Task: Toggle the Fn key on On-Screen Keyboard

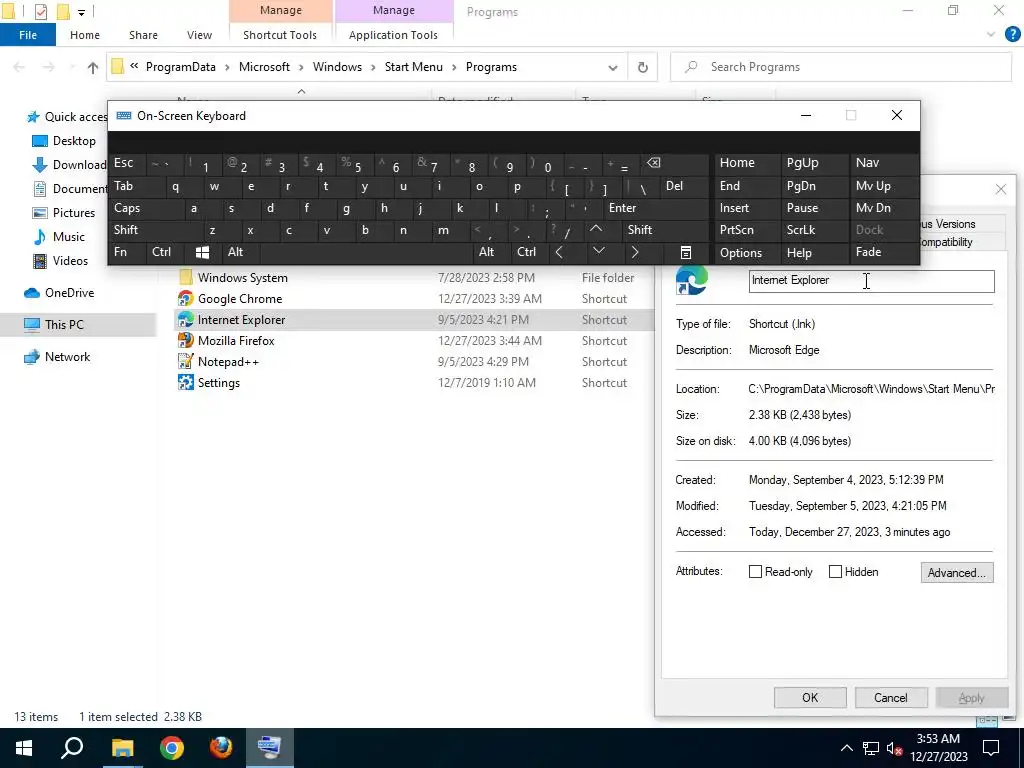Action: 121,252
